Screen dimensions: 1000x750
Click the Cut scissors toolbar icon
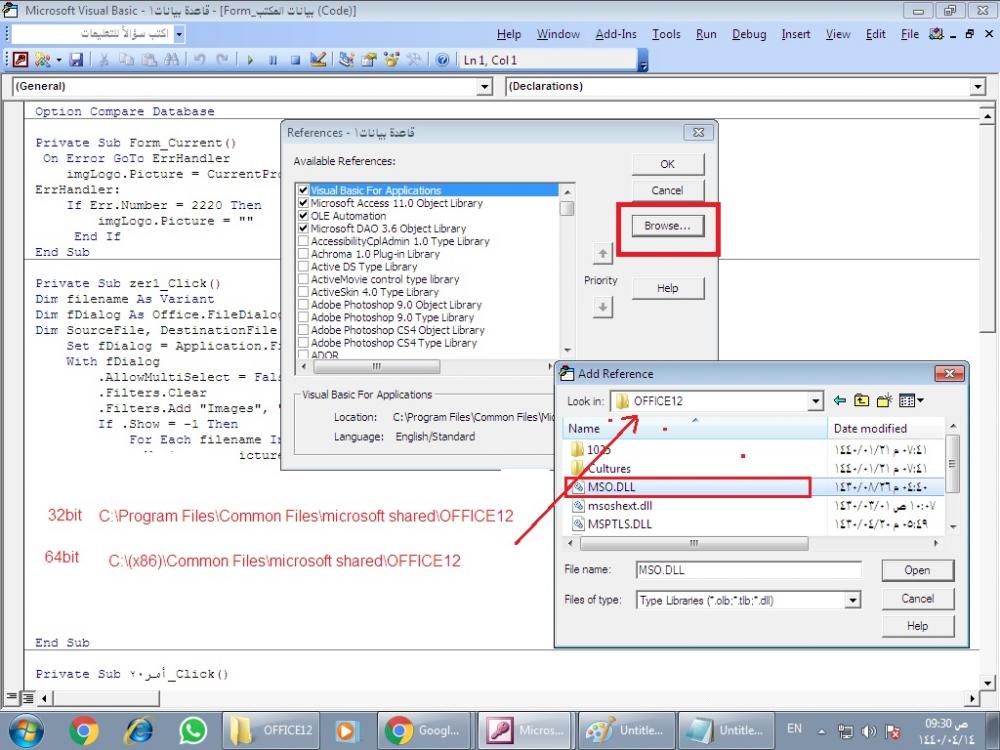point(103,60)
